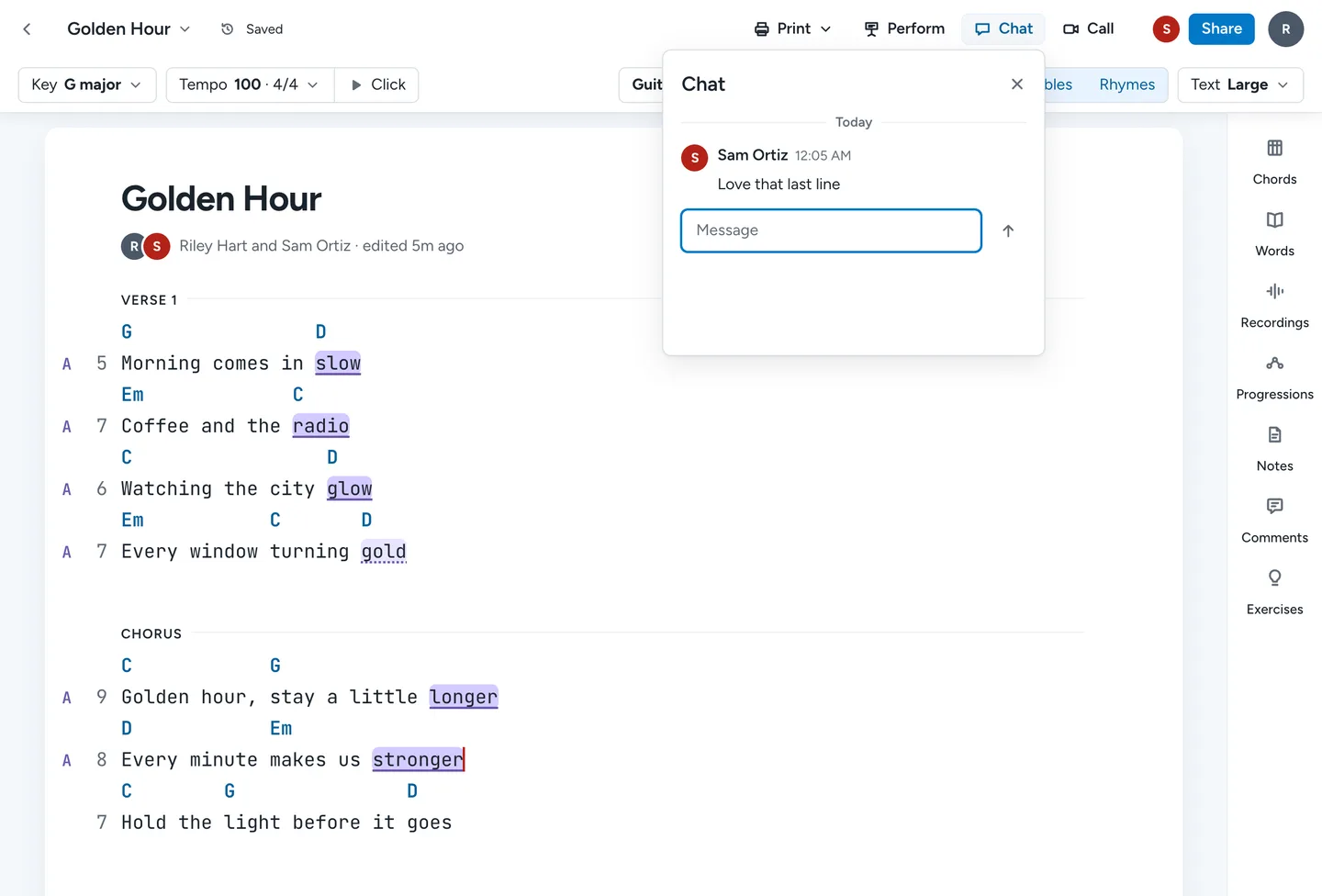Send the chat message with arrow

1008,230
